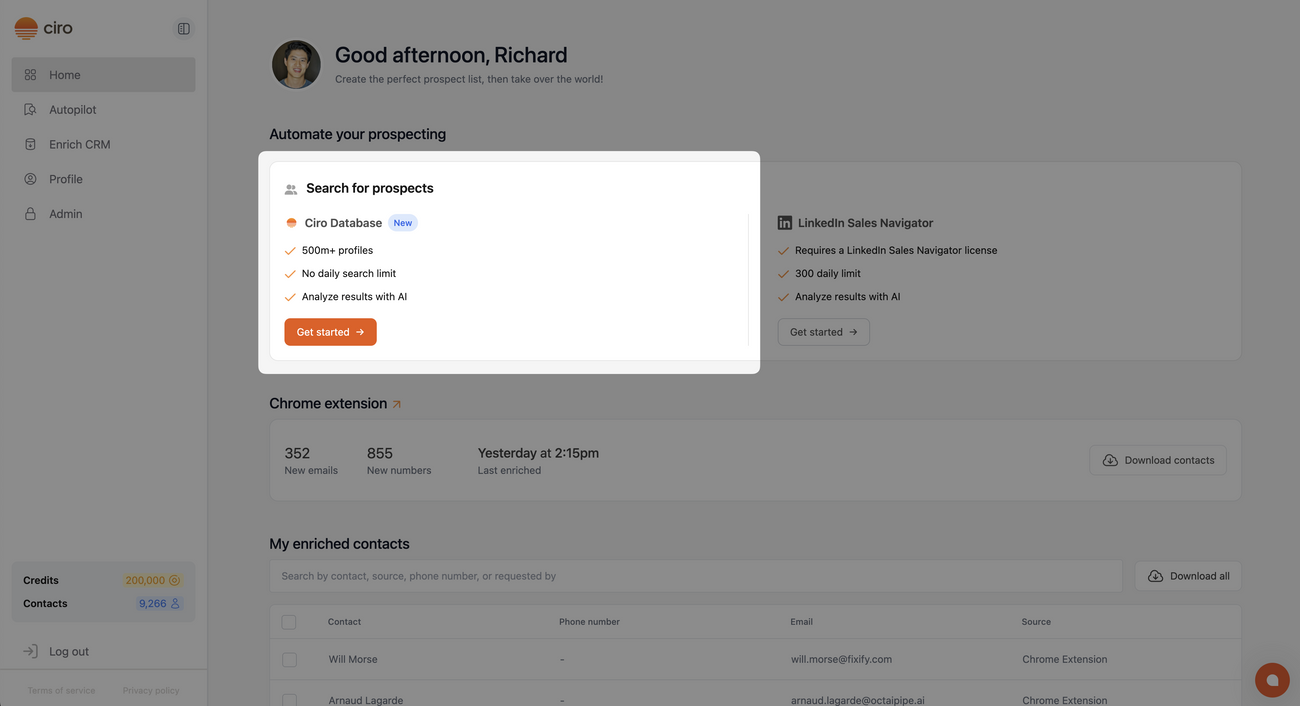Open the Admin sidebar section
Screen dimensions: 1300x706
pyautogui.click(x=65, y=214)
